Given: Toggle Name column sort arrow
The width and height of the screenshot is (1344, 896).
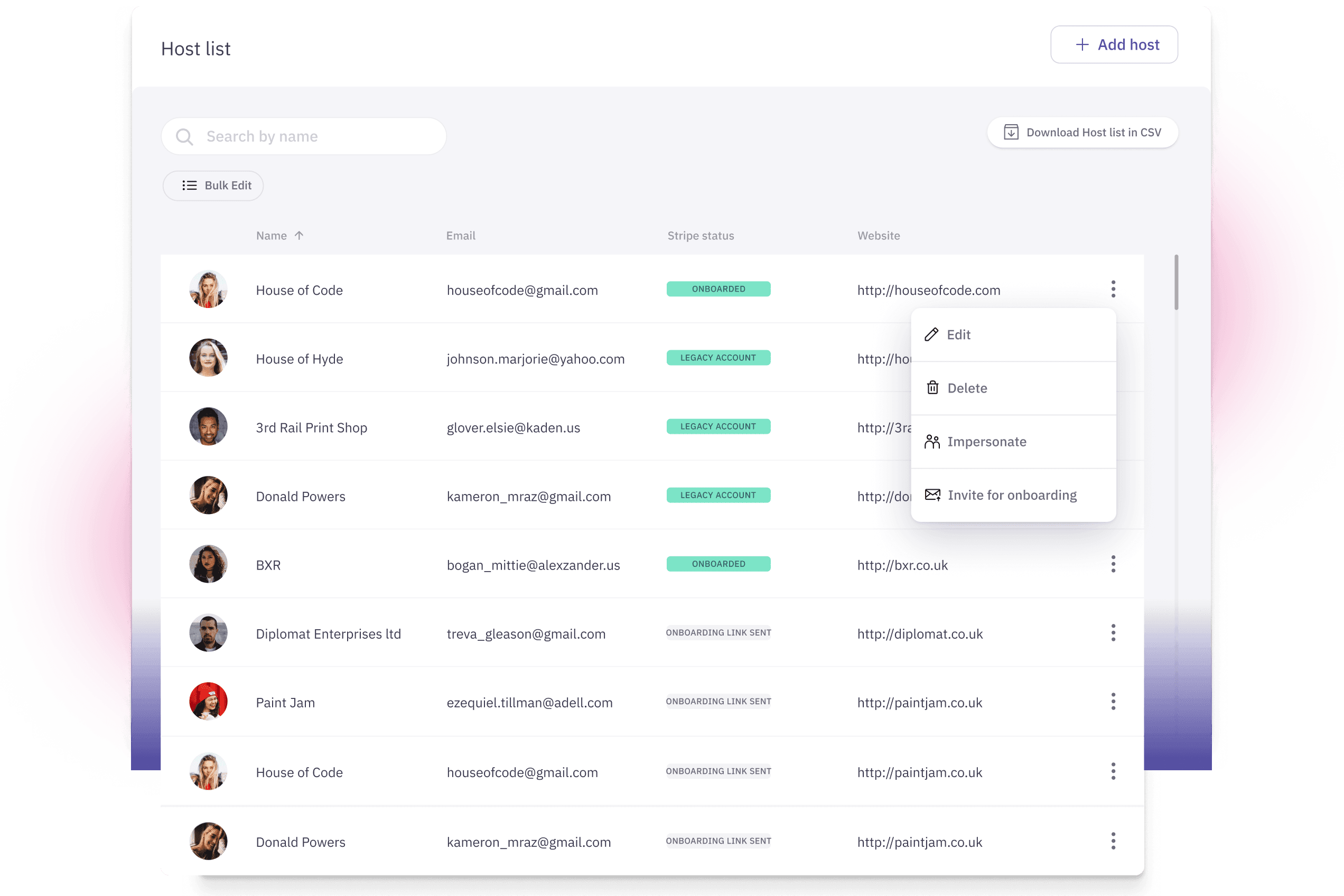Looking at the screenshot, I should (299, 236).
